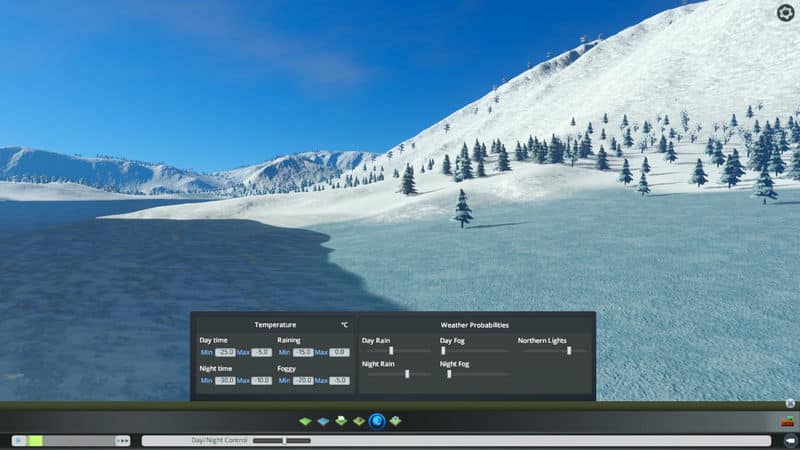Click the Day time Min temperature field

pyautogui.click(x=225, y=352)
